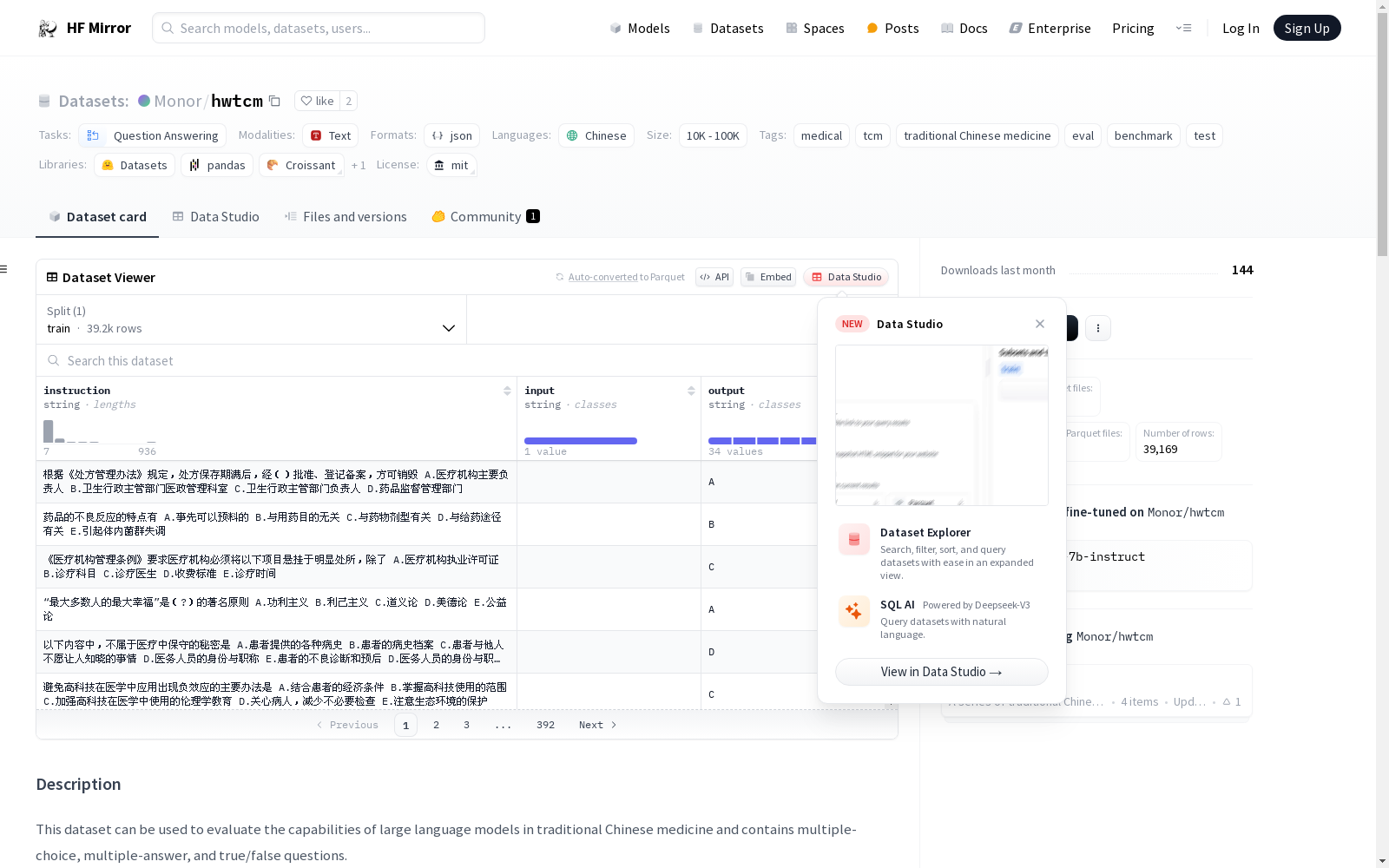Open the Croissant library tag
Image resolution: width=1389 pixels, height=868 pixels.
click(301, 165)
